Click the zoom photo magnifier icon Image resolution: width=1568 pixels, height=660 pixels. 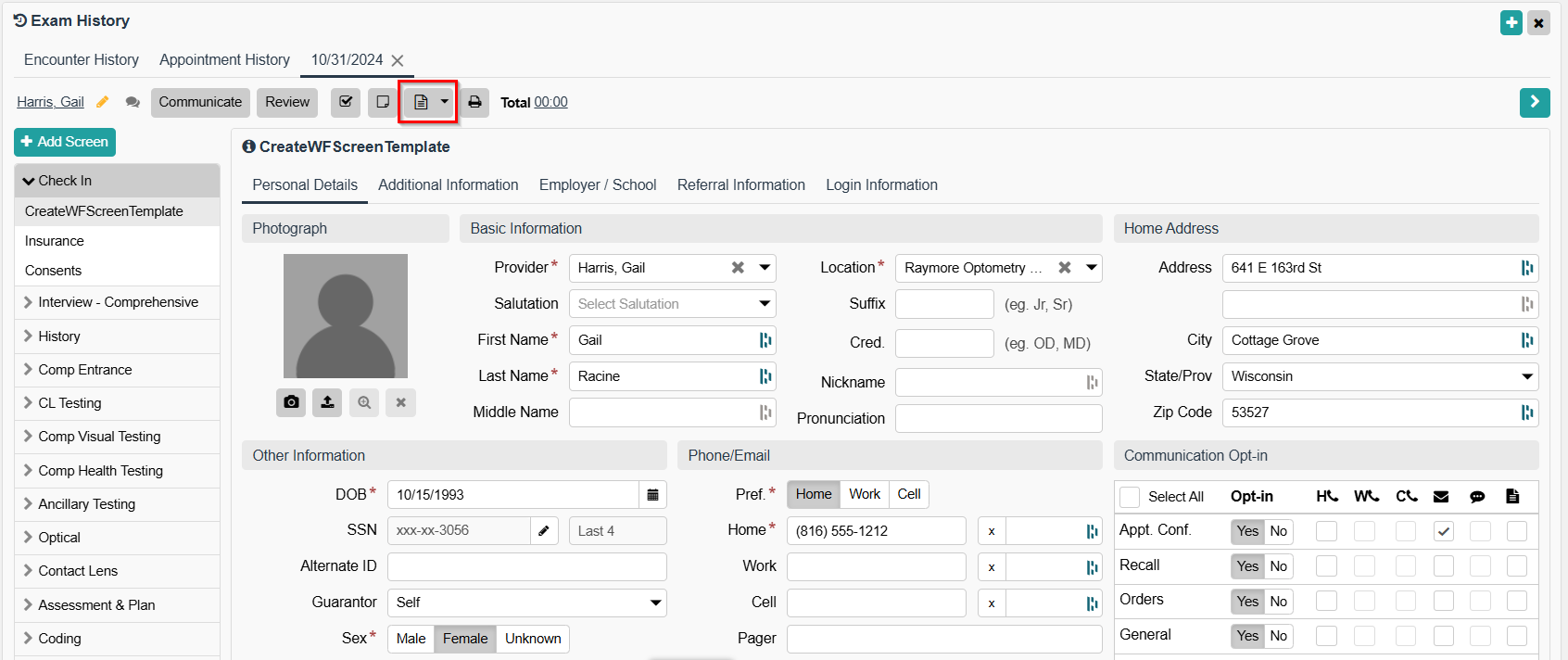click(364, 402)
